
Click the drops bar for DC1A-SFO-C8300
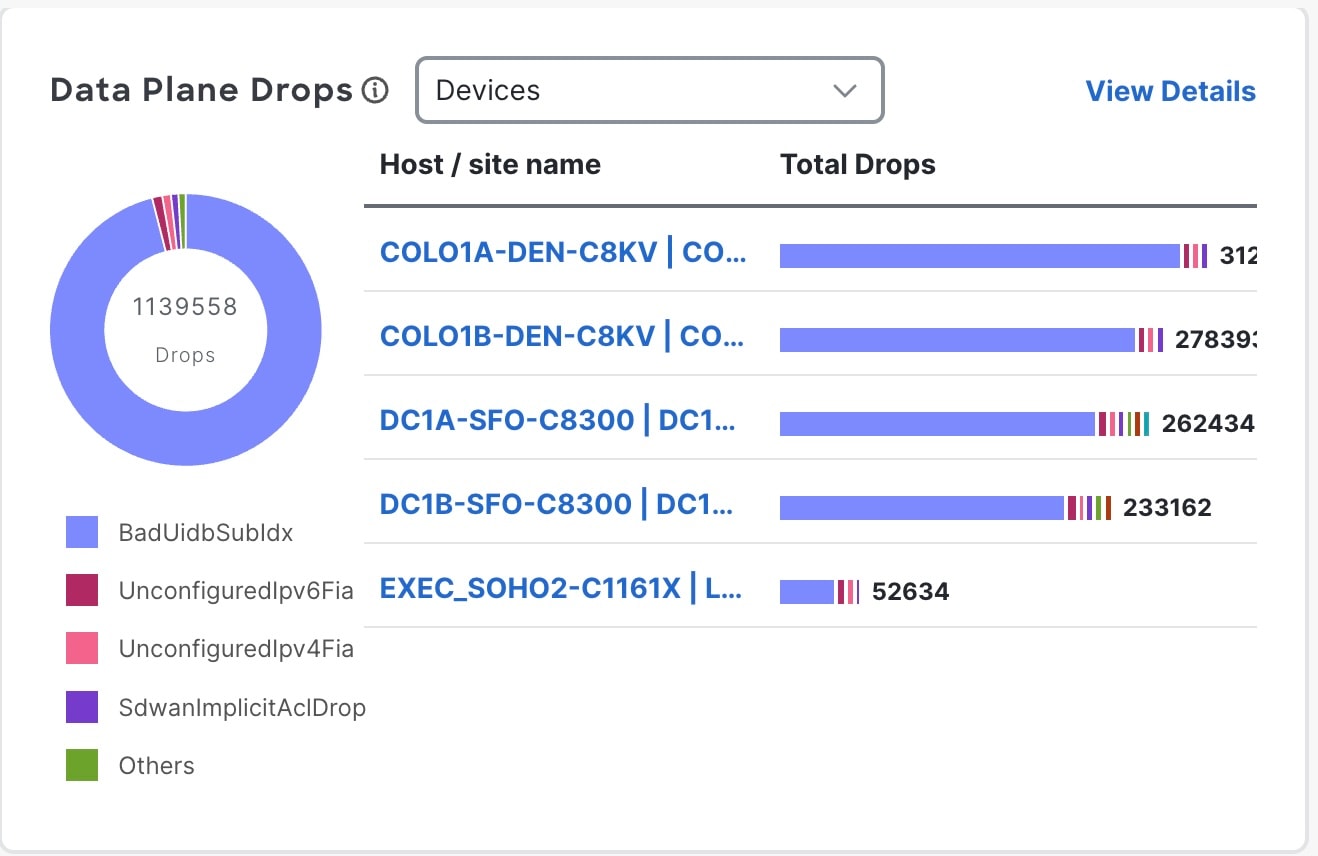pos(937,424)
